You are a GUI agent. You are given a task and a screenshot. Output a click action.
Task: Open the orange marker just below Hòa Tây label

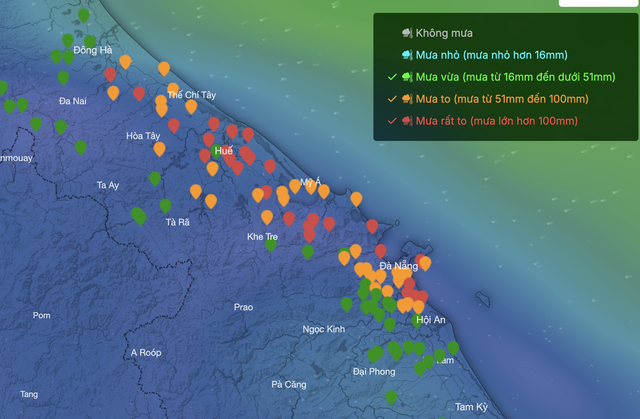pos(159,149)
